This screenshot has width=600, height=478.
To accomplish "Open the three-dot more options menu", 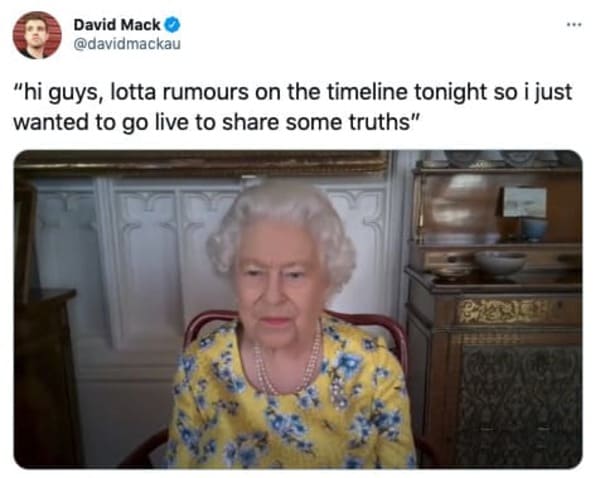I will tap(574, 25).
